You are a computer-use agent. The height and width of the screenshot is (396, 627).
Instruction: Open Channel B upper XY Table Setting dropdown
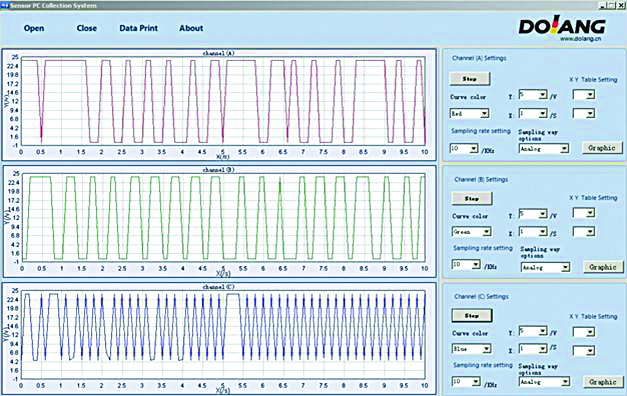(x=584, y=213)
